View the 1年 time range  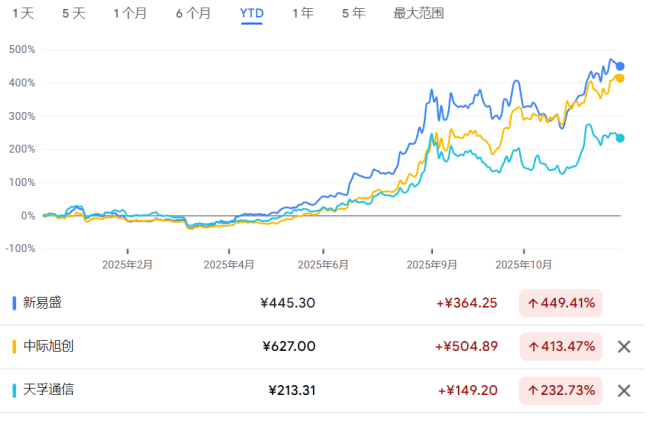302,14
